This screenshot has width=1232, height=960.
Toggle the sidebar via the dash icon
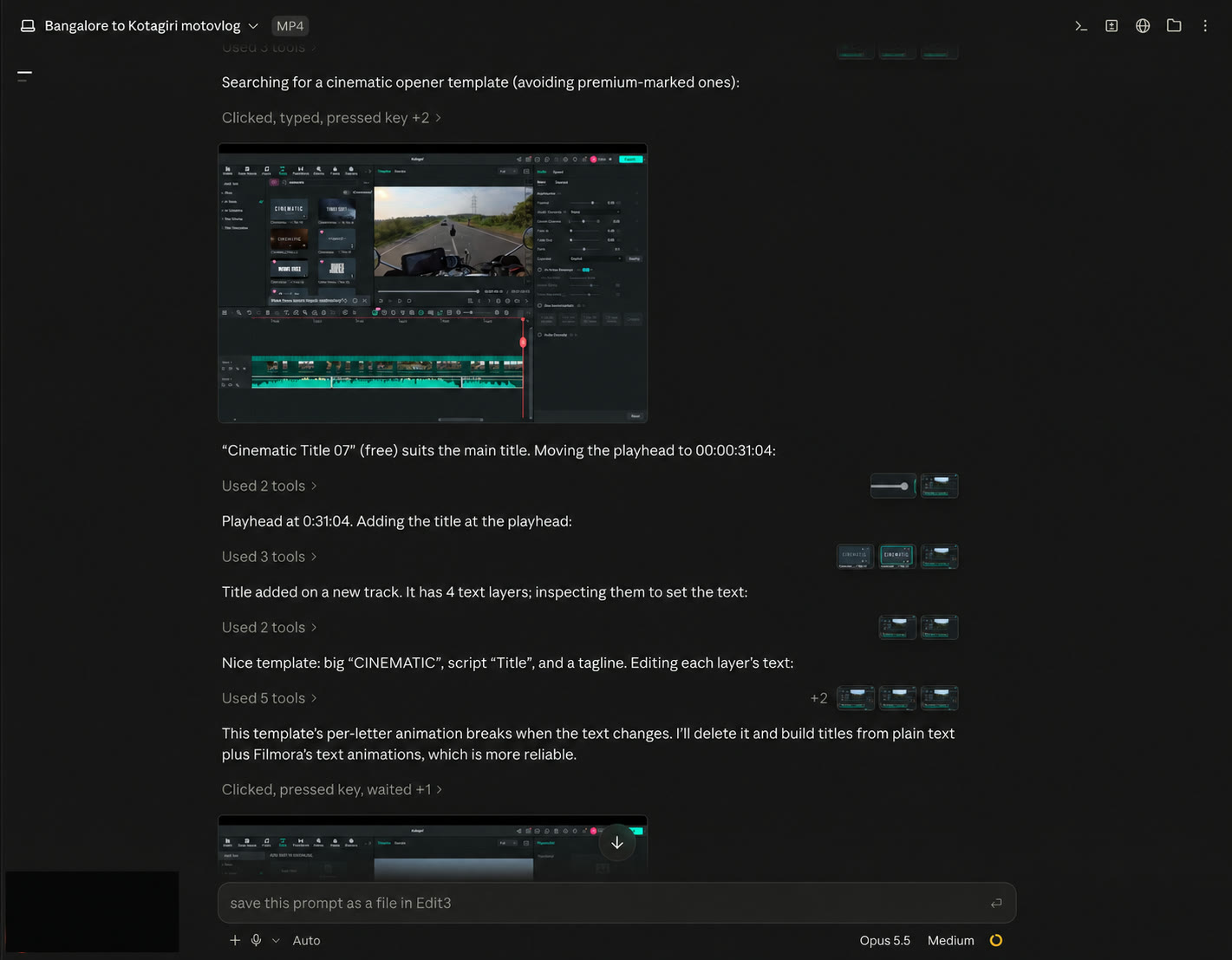pos(24,76)
